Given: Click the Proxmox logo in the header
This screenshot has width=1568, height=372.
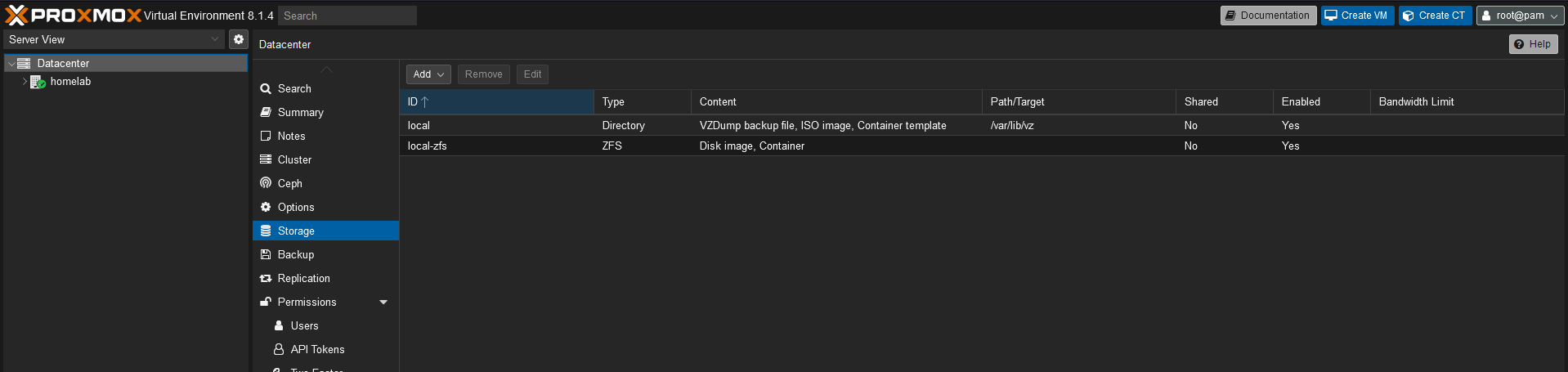Looking at the screenshot, I should tap(74, 16).
